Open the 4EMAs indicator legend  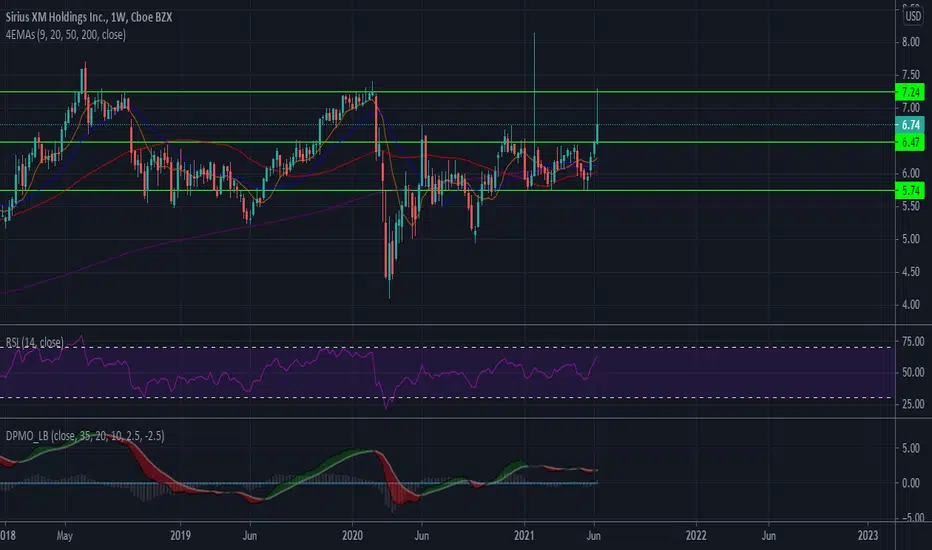(x=66, y=34)
